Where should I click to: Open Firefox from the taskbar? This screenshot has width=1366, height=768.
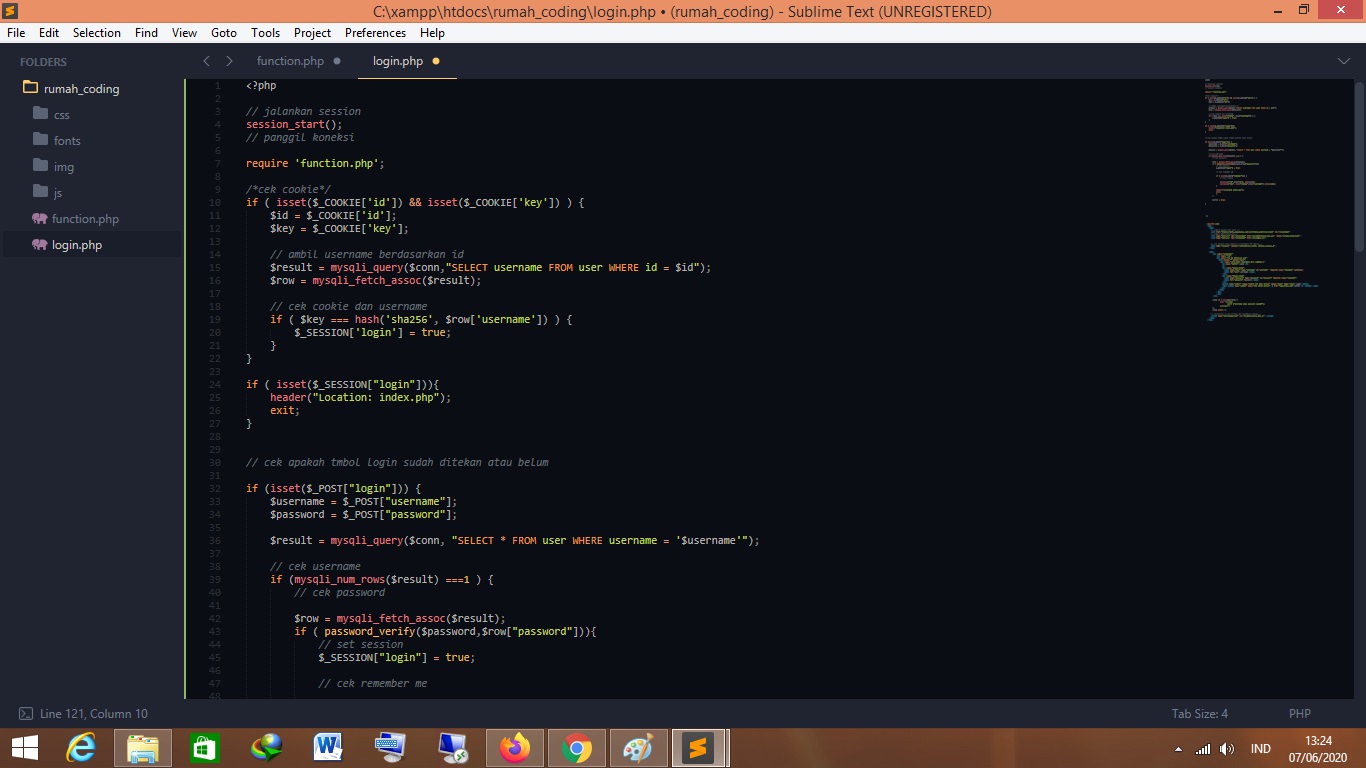515,748
